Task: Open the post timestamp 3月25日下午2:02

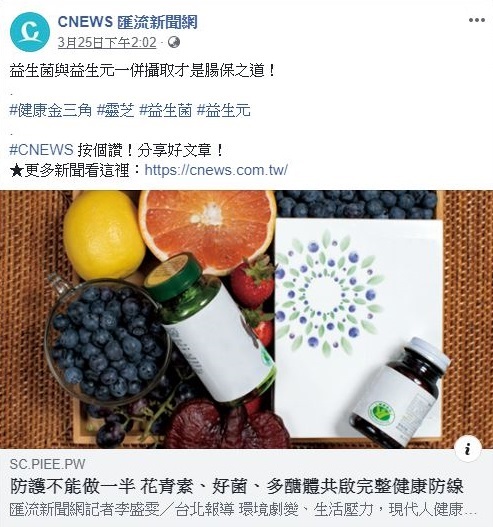Action: 107,43
